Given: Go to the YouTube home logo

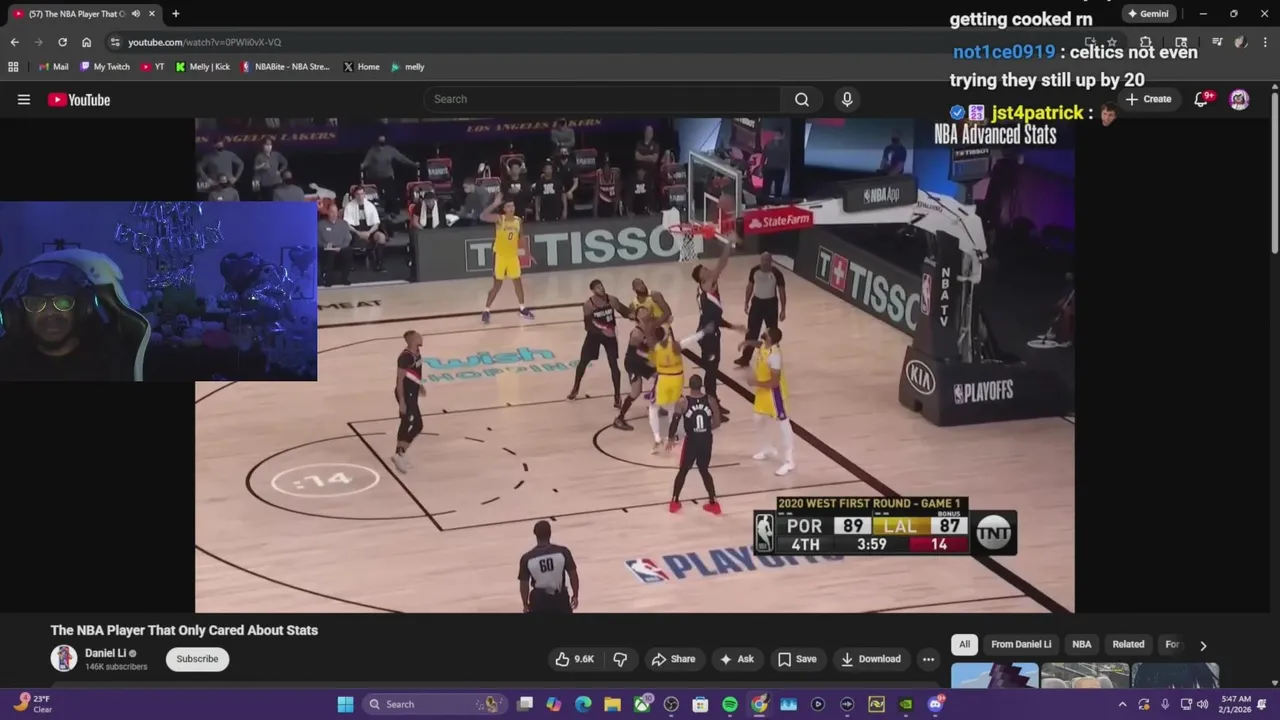Looking at the screenshot, I should pos(79,99).
